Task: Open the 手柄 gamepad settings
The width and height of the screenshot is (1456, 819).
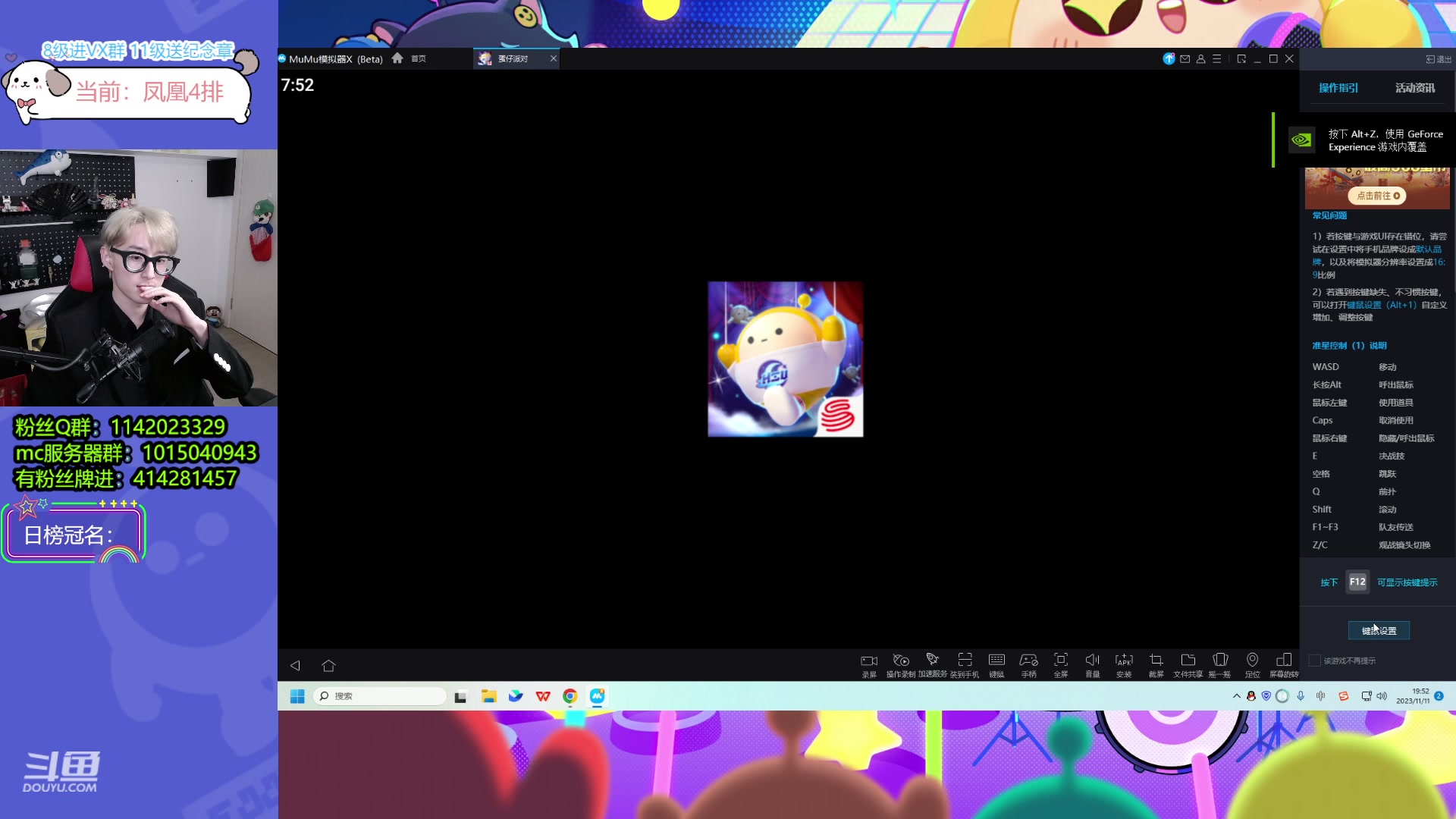Action: point(1028,663)
